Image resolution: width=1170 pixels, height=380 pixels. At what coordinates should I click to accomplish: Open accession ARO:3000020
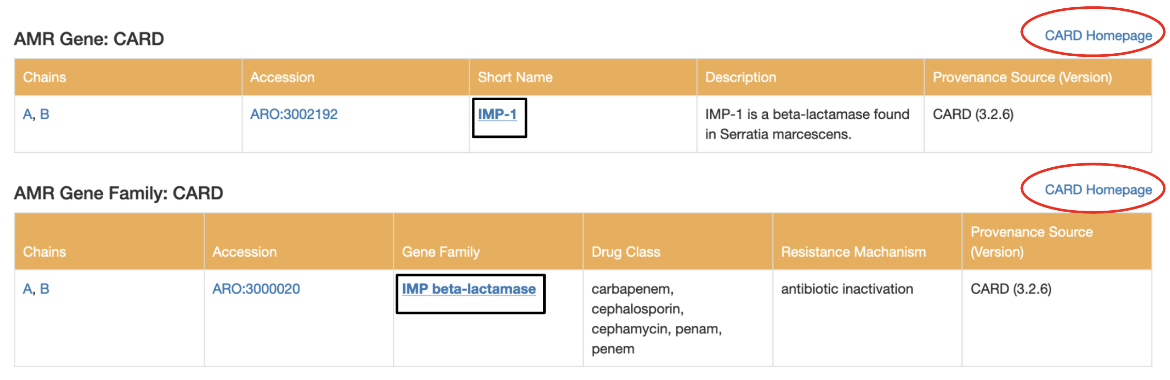[x=256, y=289]
